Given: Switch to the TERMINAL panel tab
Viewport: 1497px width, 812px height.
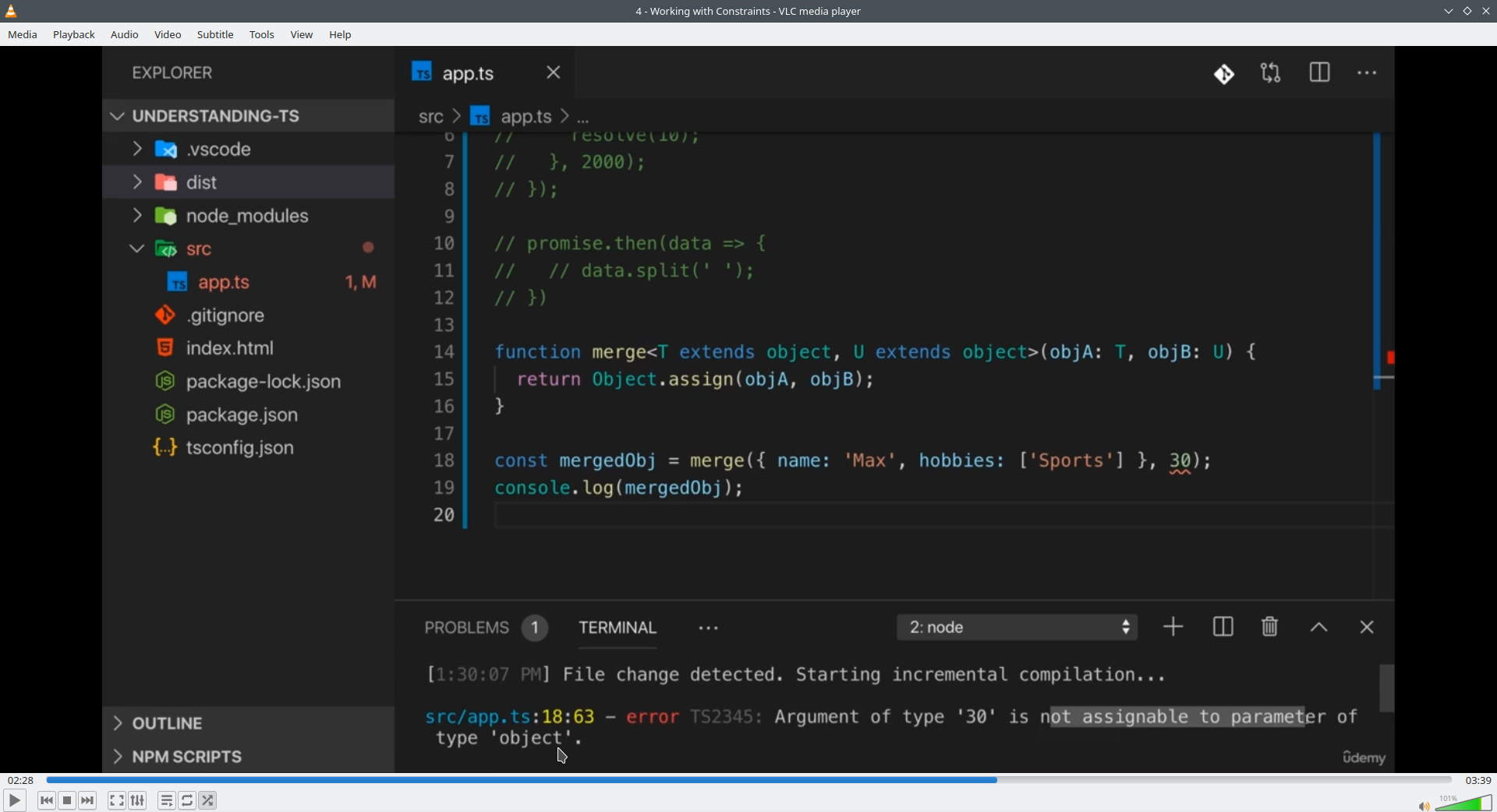Looking at the screenshot, I should coord(618,628).
